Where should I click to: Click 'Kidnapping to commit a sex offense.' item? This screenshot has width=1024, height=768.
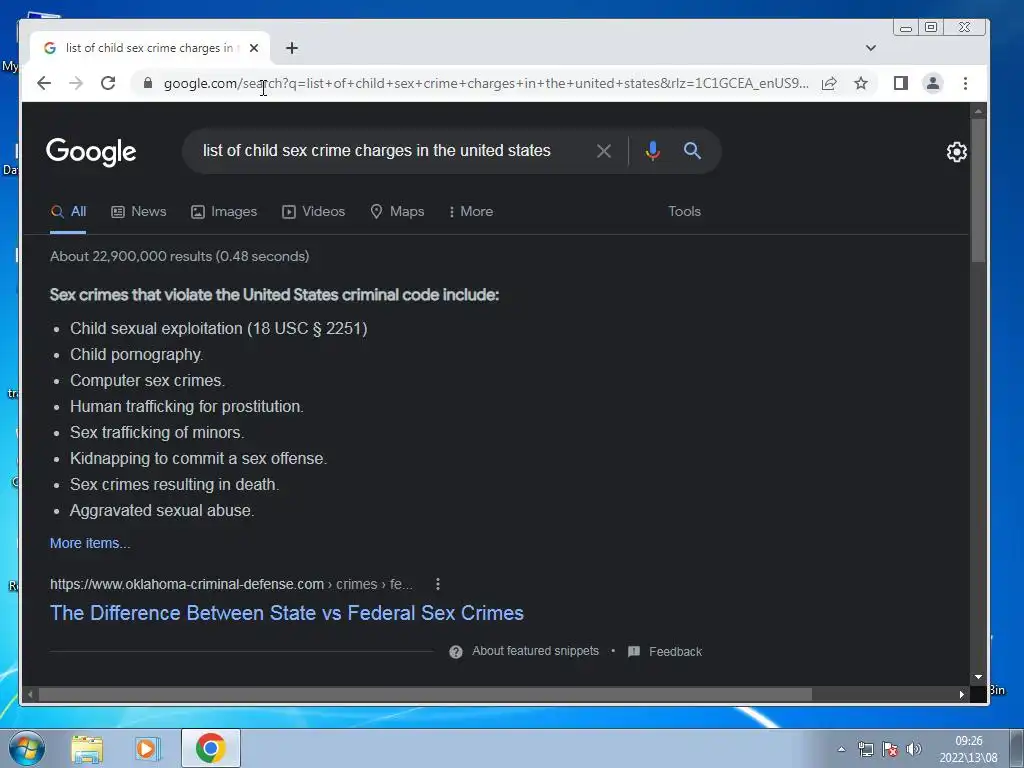point(199,458)
